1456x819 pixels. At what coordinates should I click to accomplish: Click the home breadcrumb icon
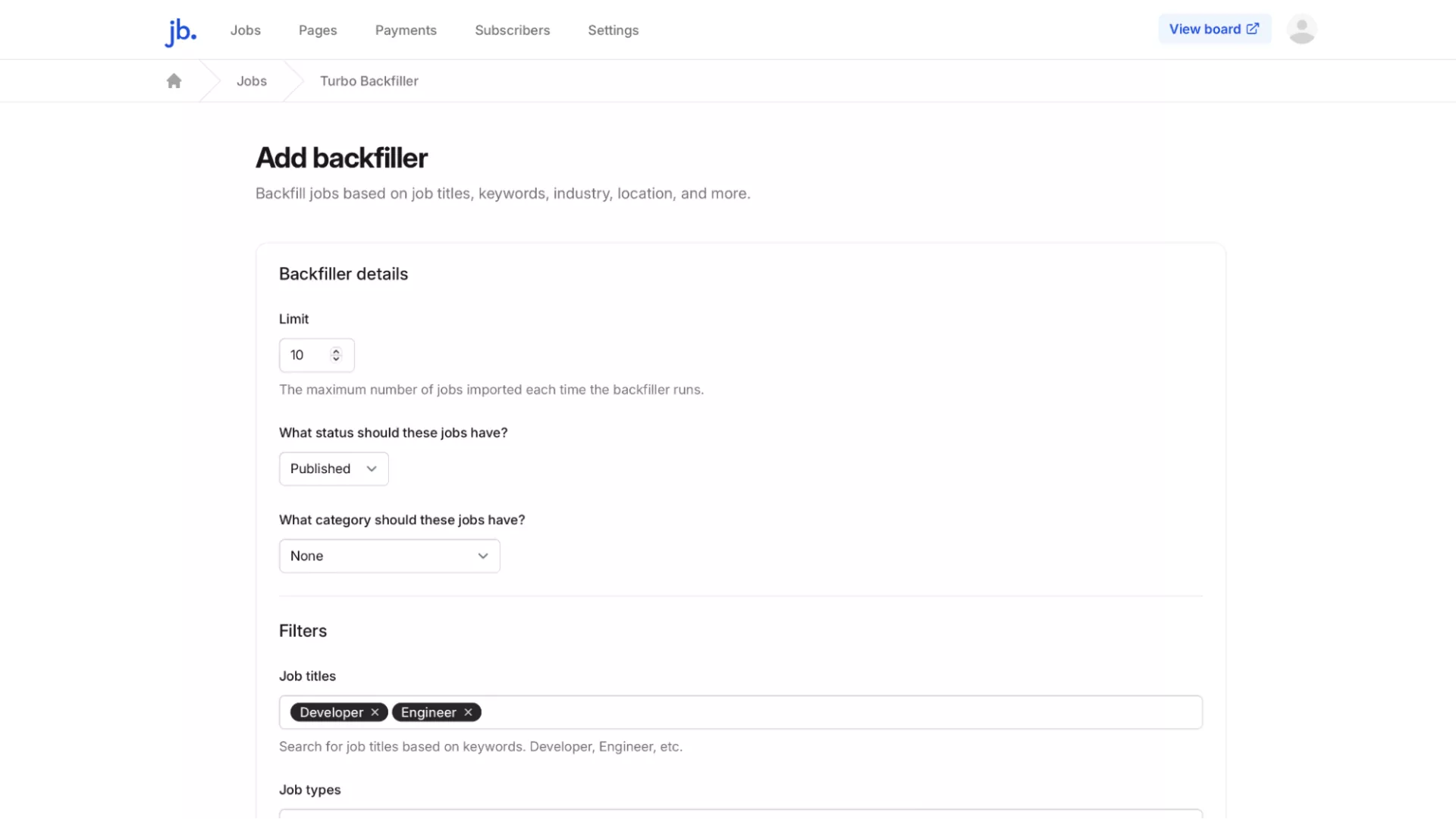tap(174, 81)
